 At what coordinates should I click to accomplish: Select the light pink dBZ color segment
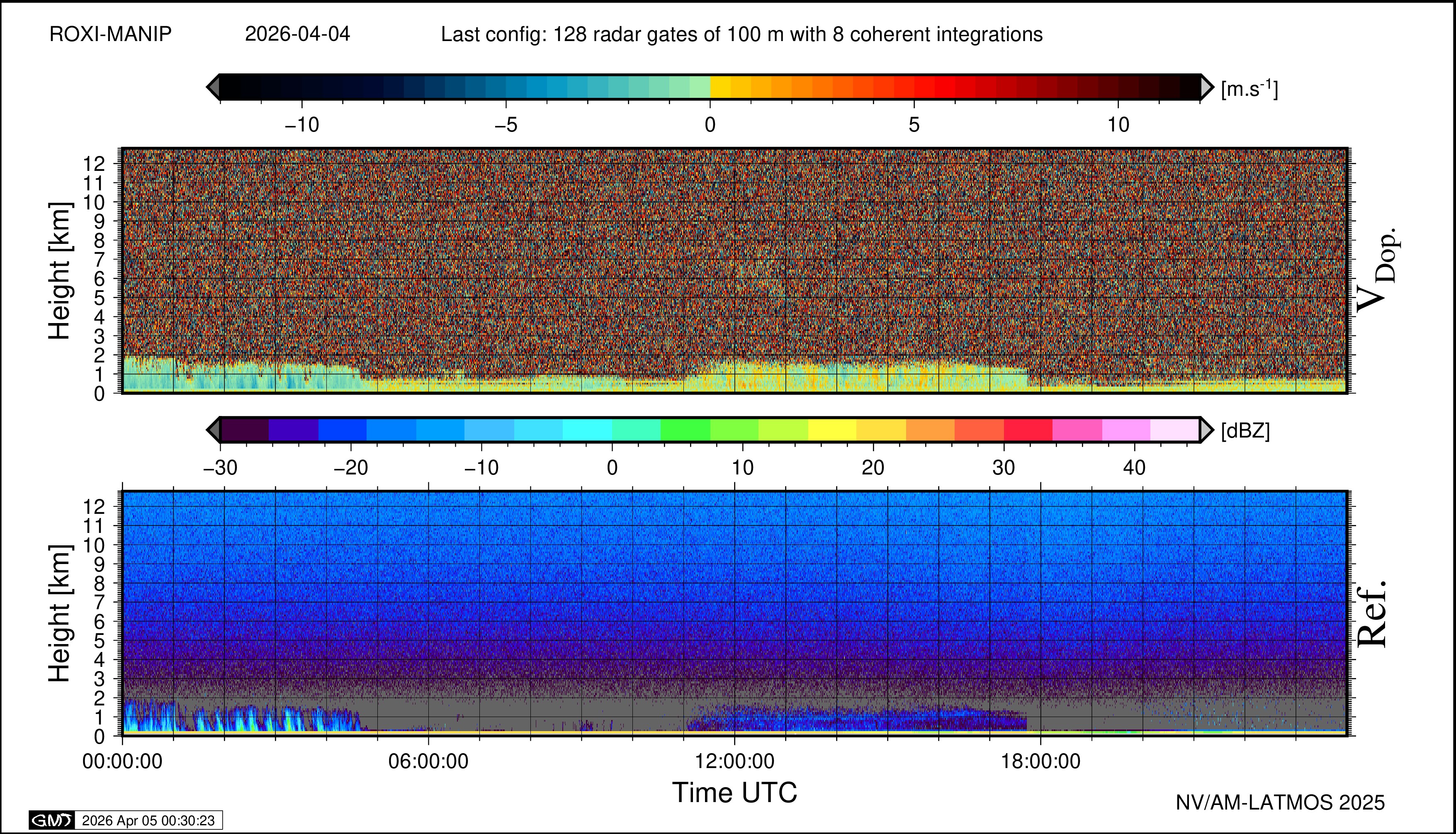(x=1126, y=430)
